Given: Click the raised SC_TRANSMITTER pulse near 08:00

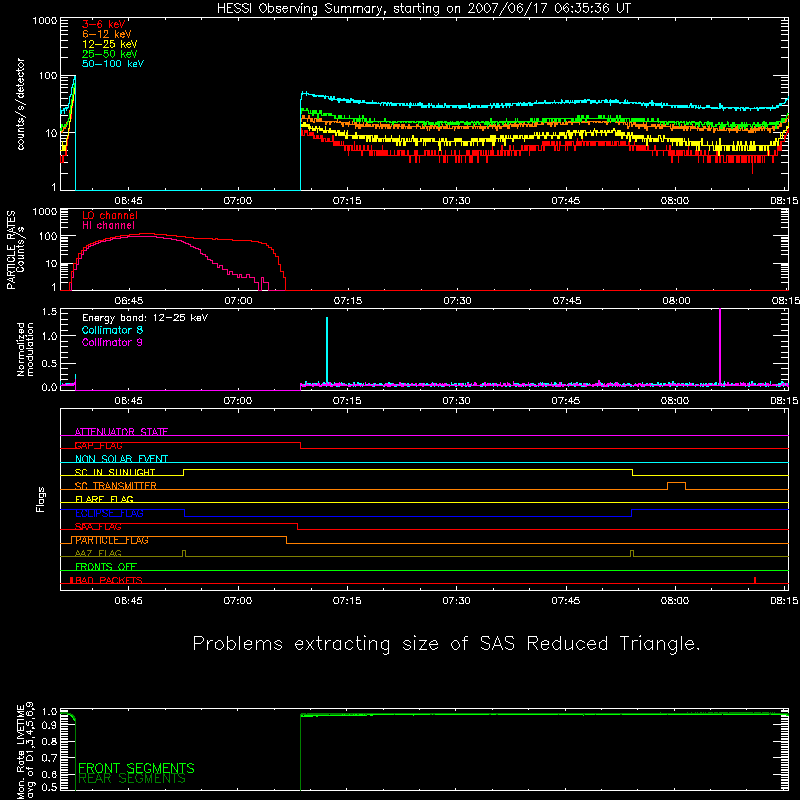Looking at the screenshot, I should click(677, 485).
